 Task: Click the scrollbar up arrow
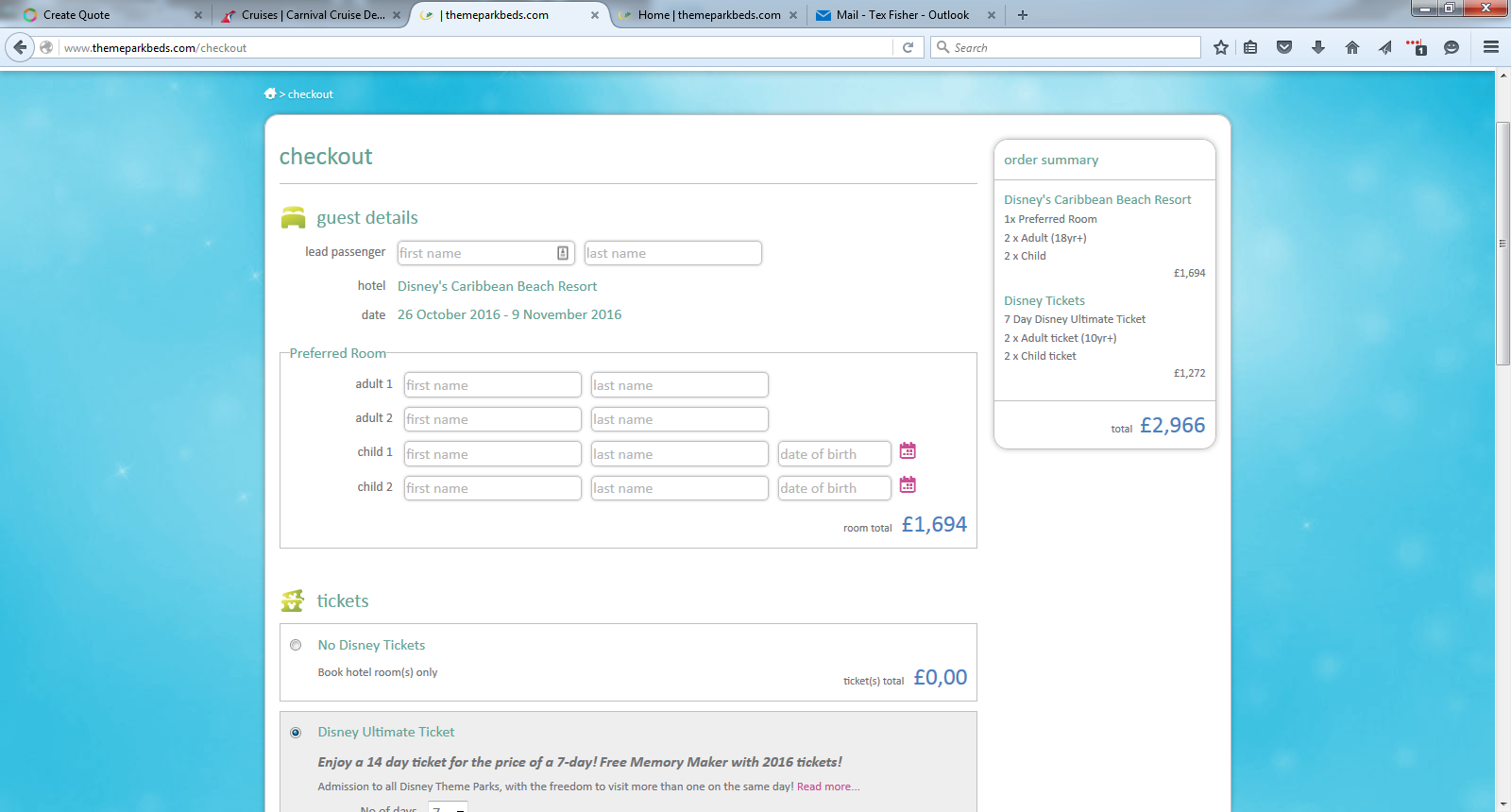click(x=1503, y=76)
